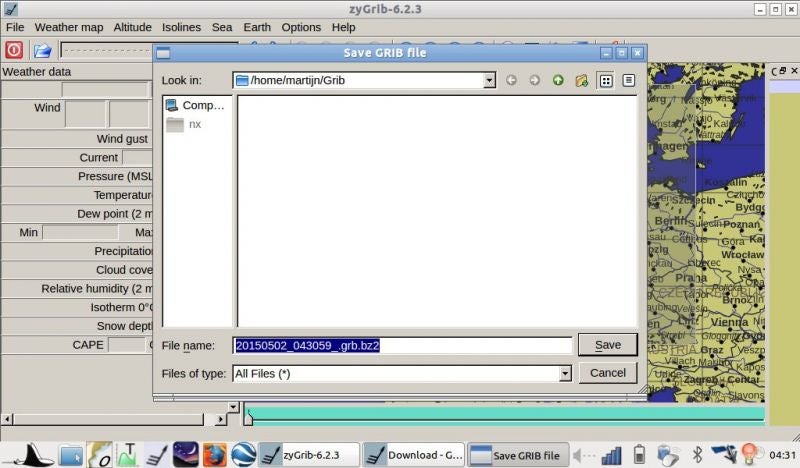
Task: Open the Weather map menu
Action: pyautogui.click(x=69, y=27)
